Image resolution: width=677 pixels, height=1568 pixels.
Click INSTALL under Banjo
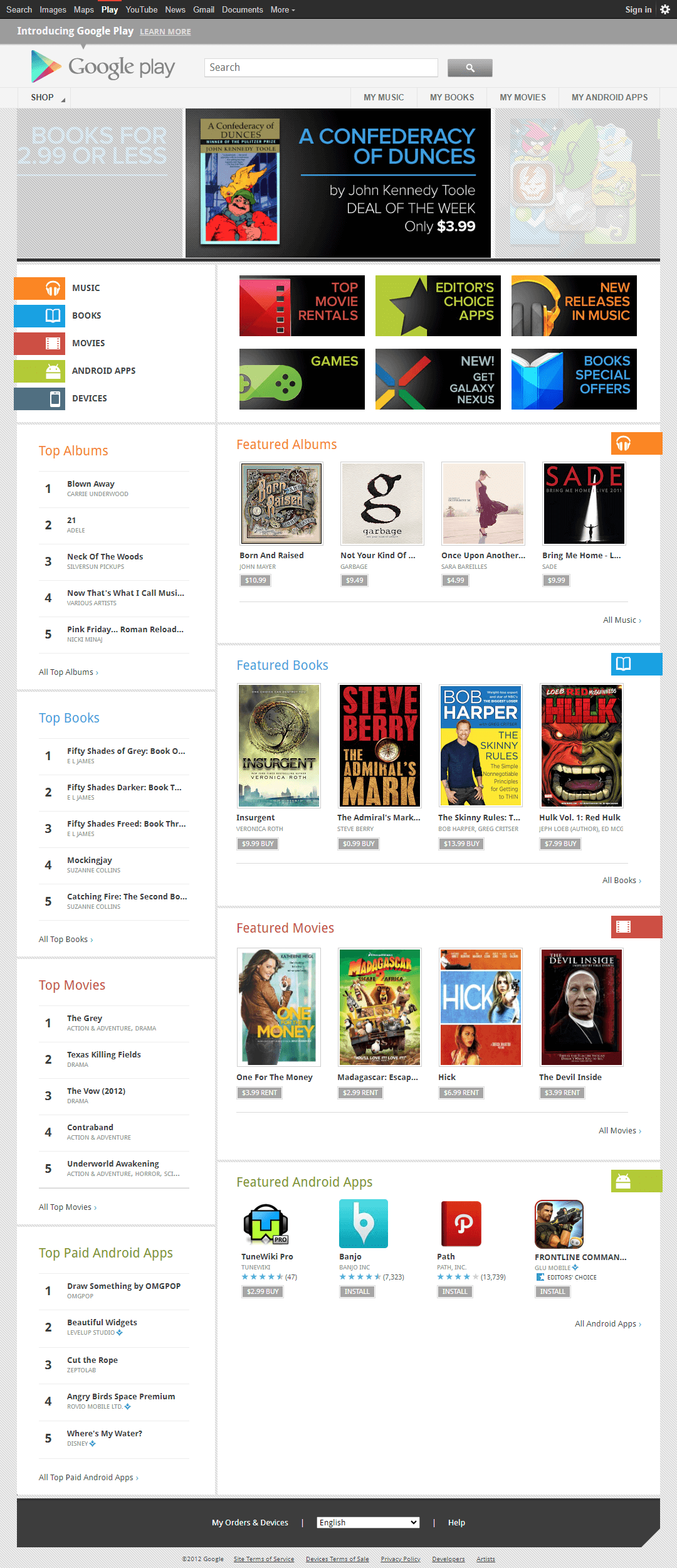point(357,1291)
